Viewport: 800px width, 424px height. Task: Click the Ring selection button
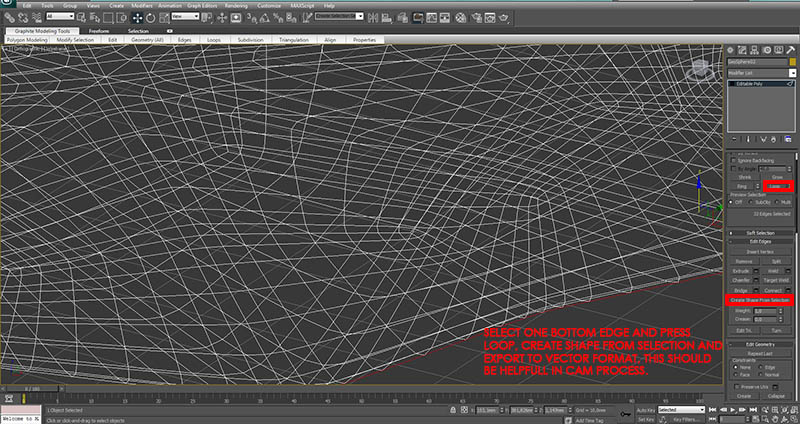click(741, 186)
